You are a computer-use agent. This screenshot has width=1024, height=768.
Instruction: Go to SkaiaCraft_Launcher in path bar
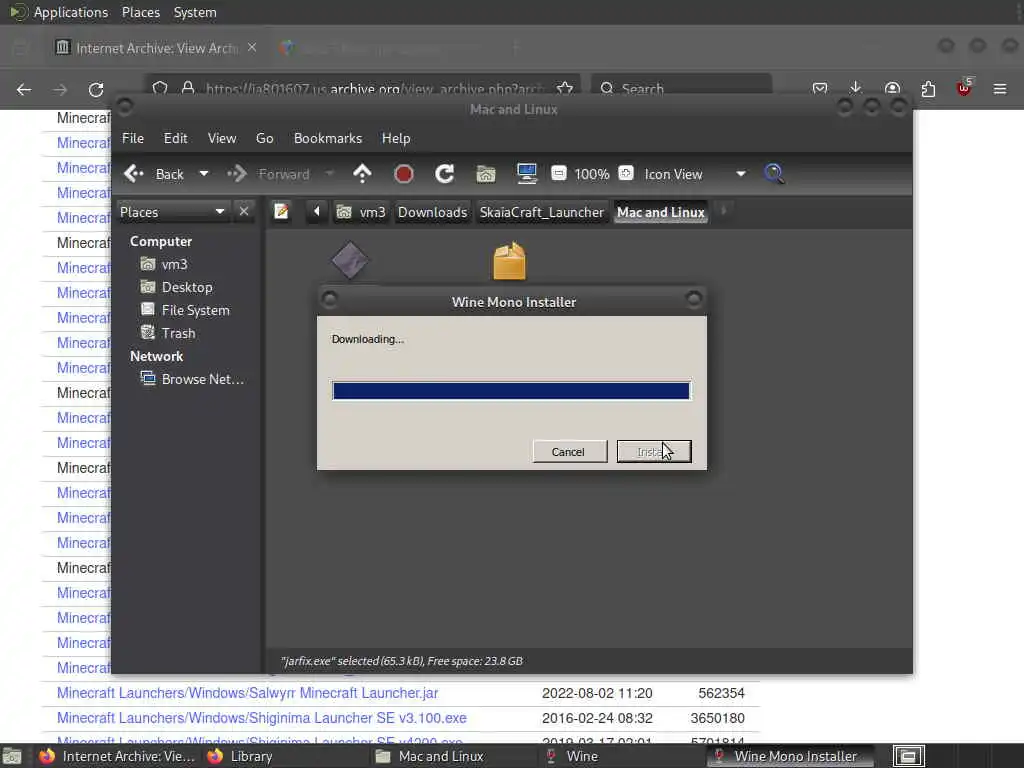pos(541,212)
